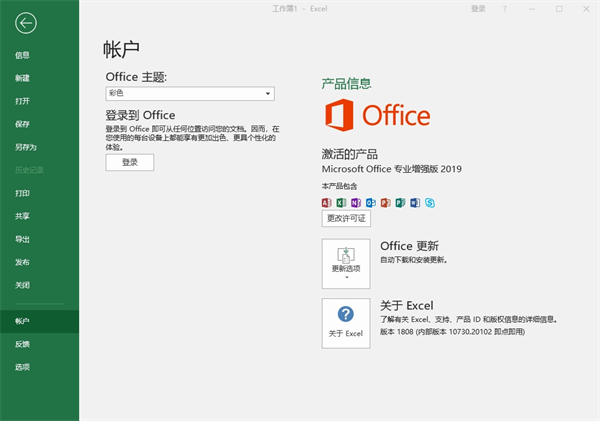Image resolution: width=600 pixels, height=421 pixels.
Task: Click the Access app icon
Action: pos(326,202)
